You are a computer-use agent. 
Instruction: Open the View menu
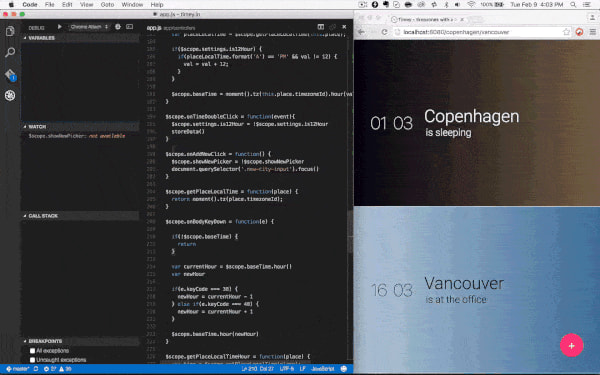click(86, 5)
